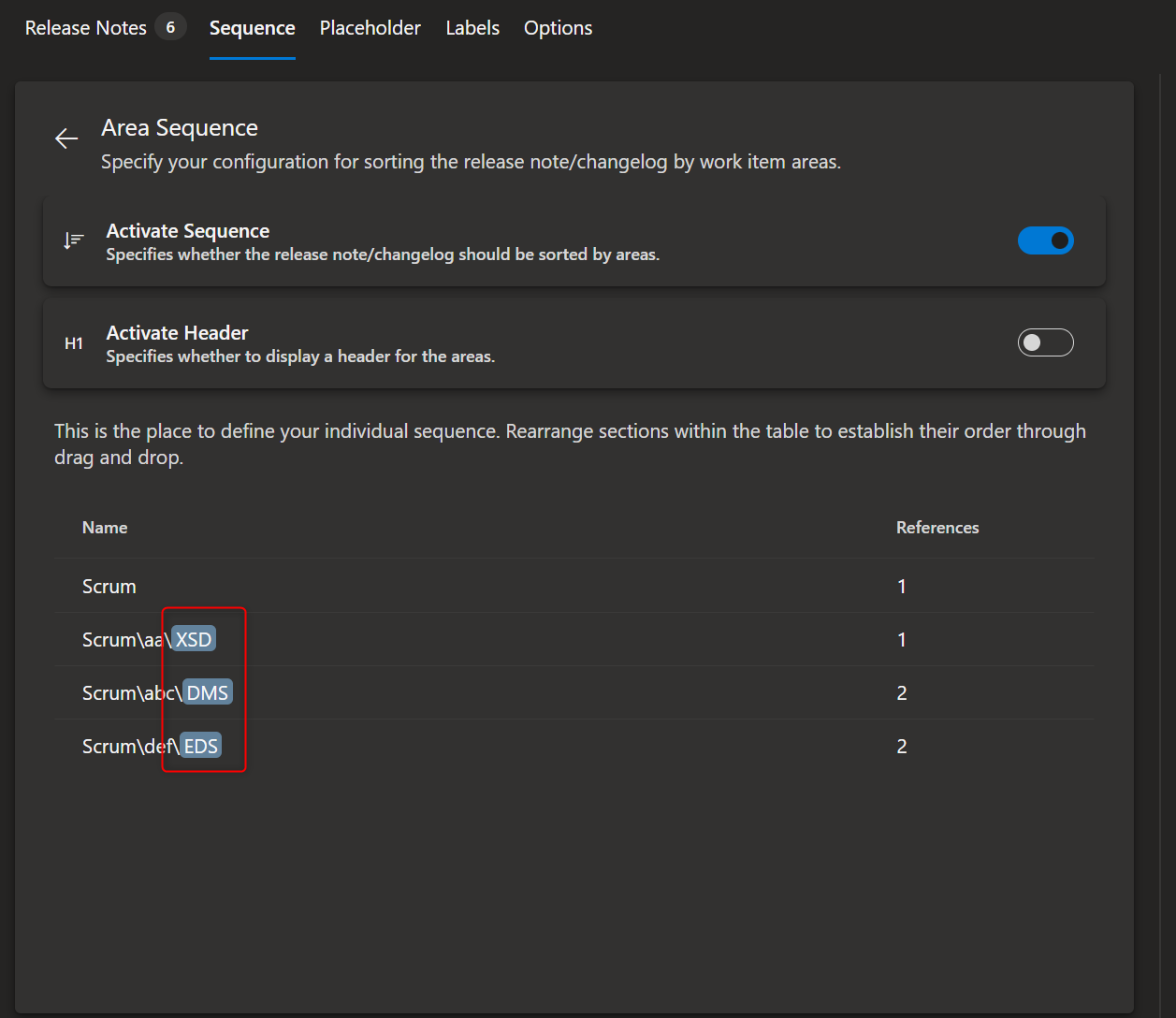Click the sort icon next to Activate Sequence

click(74, 241)
